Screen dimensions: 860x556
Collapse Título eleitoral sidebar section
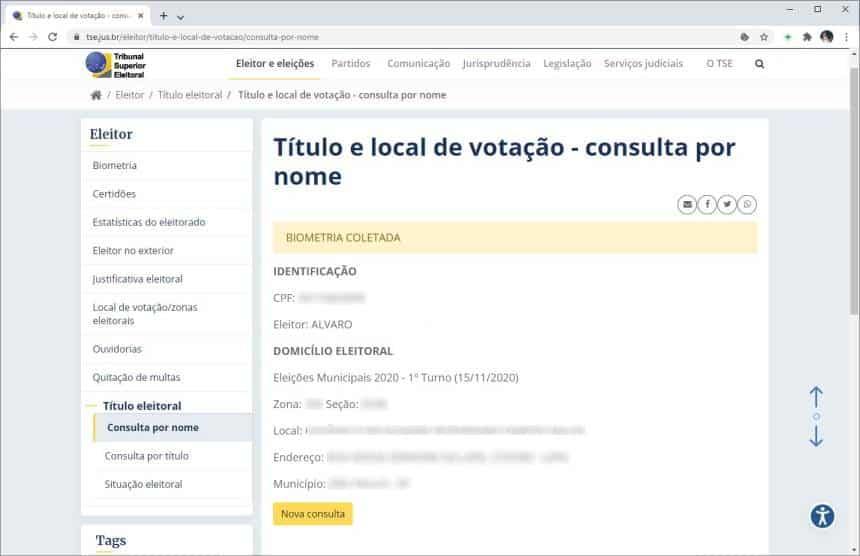click(142, 406)
